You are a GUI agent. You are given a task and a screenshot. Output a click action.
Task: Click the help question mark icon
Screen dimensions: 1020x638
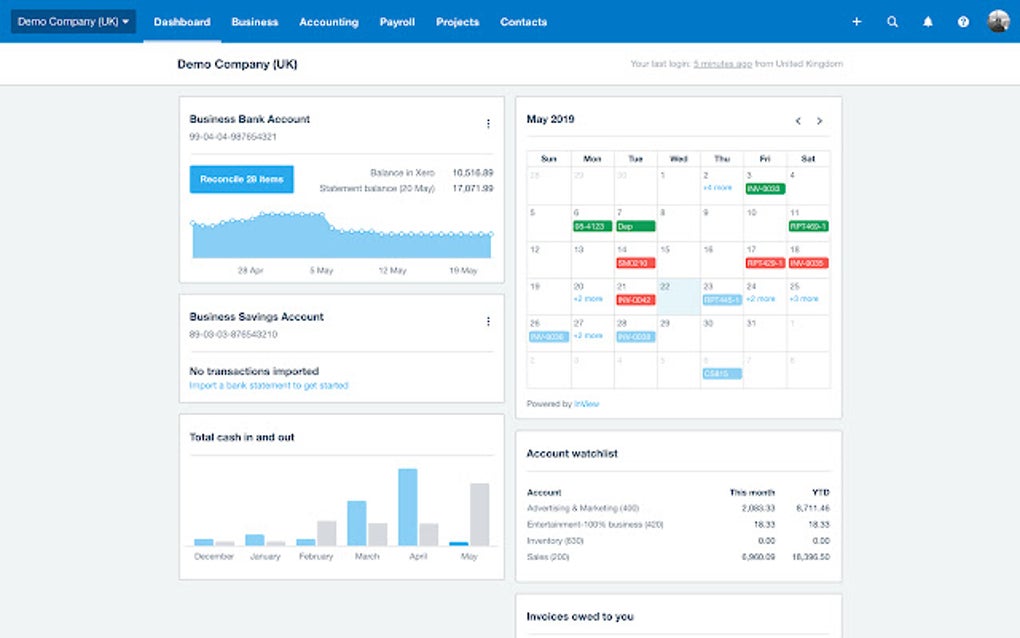pos(963,21)
